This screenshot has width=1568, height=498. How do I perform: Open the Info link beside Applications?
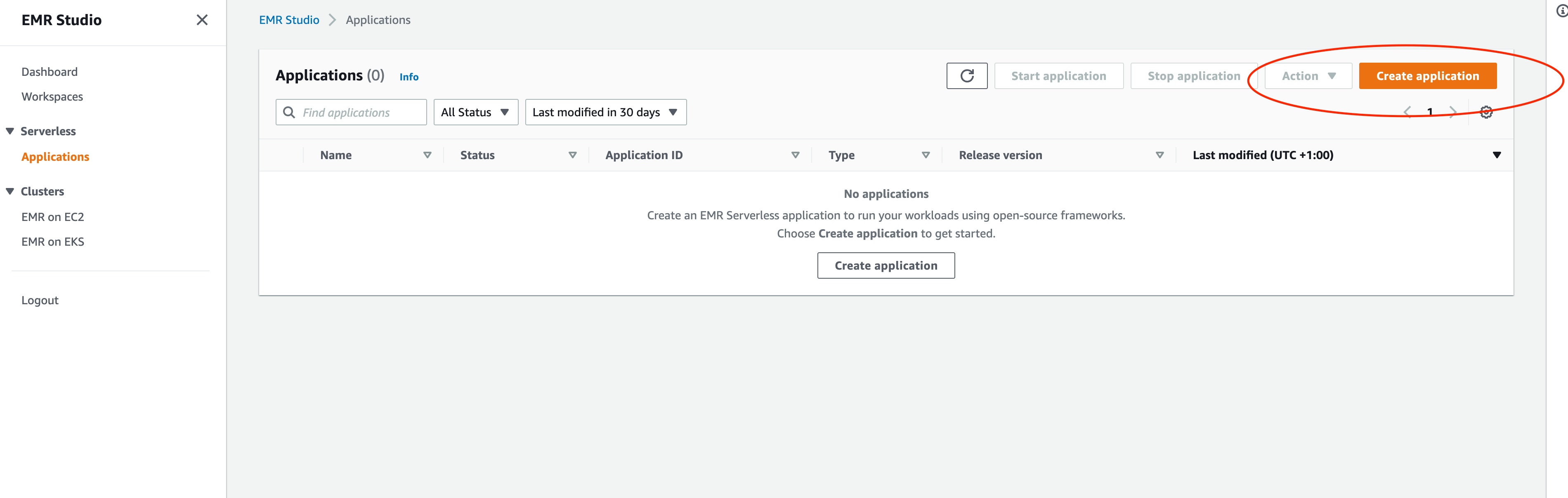click(x=409, y=77)
